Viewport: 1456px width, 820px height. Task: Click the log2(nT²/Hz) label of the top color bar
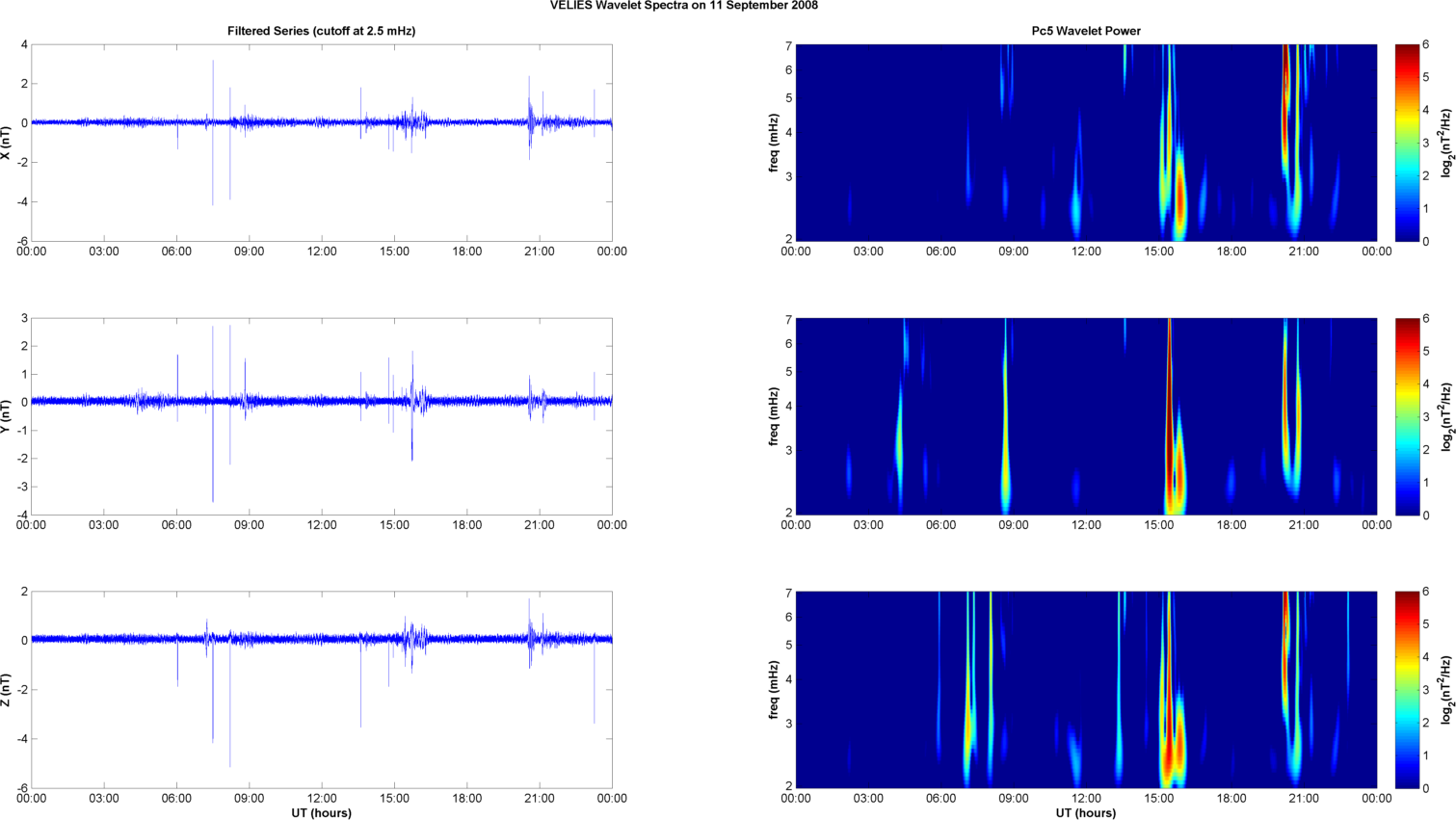tap(1446, 143)
